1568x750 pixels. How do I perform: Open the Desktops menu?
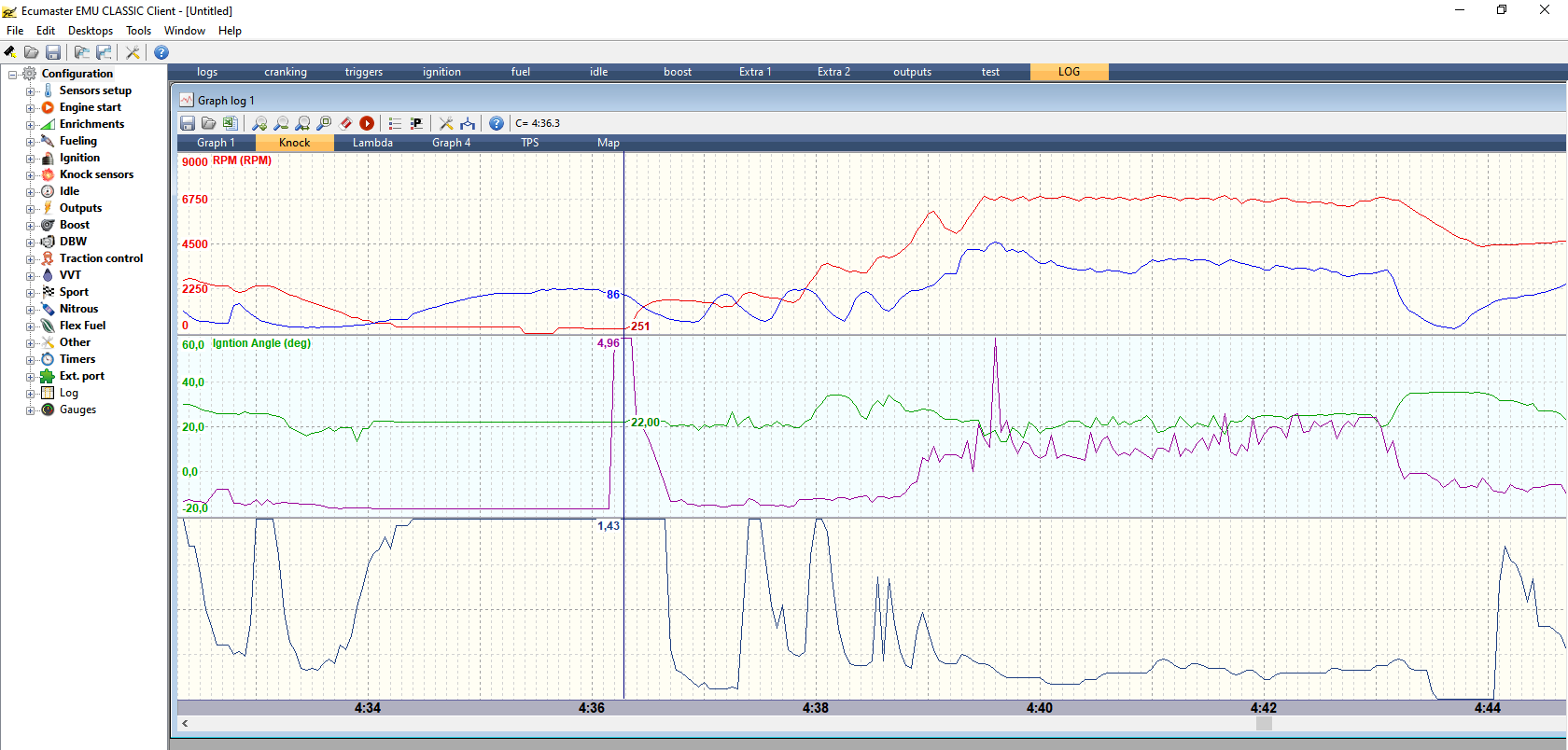[91, 31]
